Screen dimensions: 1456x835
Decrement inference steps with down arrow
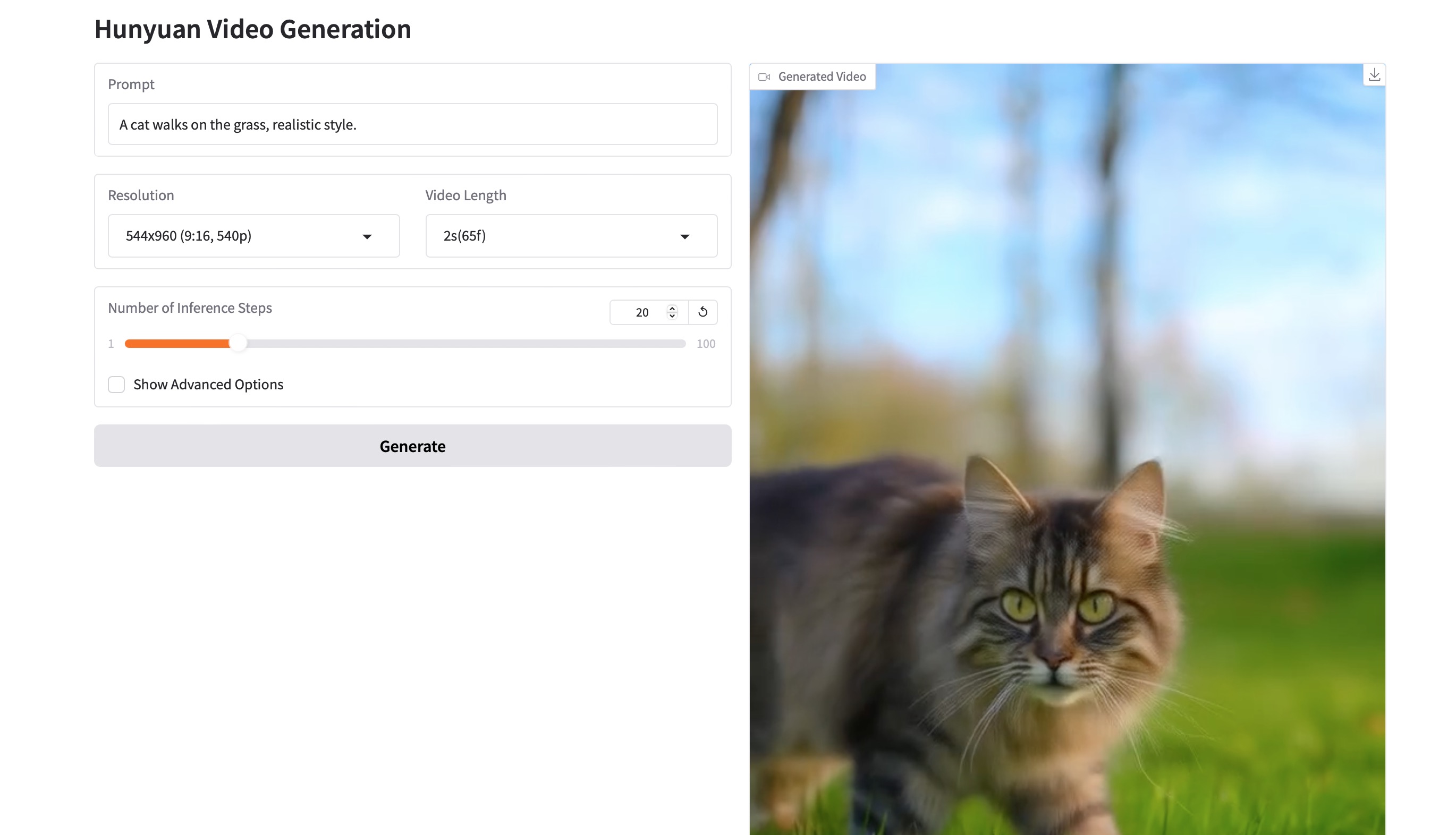(x=672, y=316)
